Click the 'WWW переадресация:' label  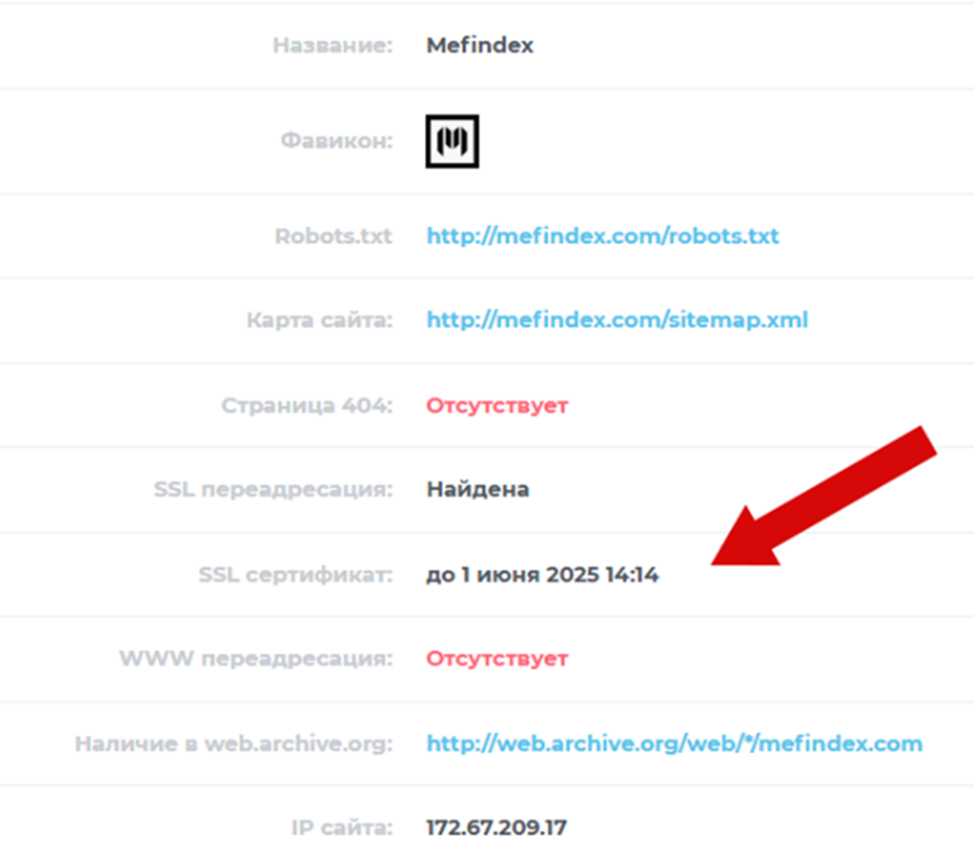point(255,659)
